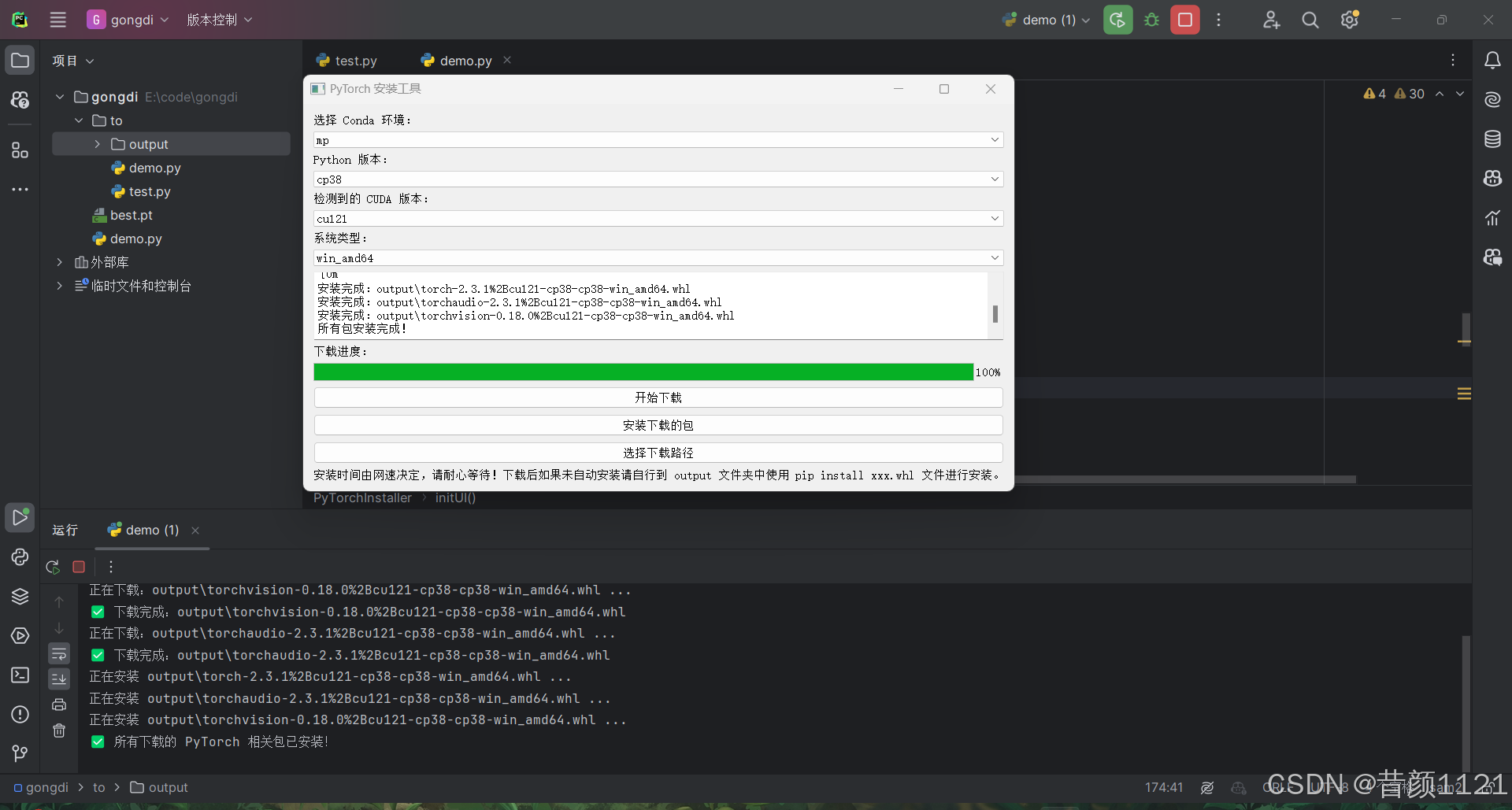Open system type dropdown showing win_amd64
Image resolution: width=1512 pixels, height=810 pixels.
tap(658, 258)
